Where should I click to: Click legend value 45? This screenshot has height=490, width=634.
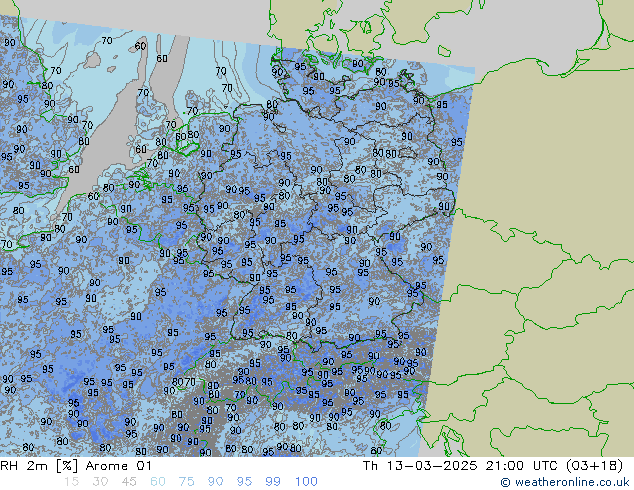(129, 482)
